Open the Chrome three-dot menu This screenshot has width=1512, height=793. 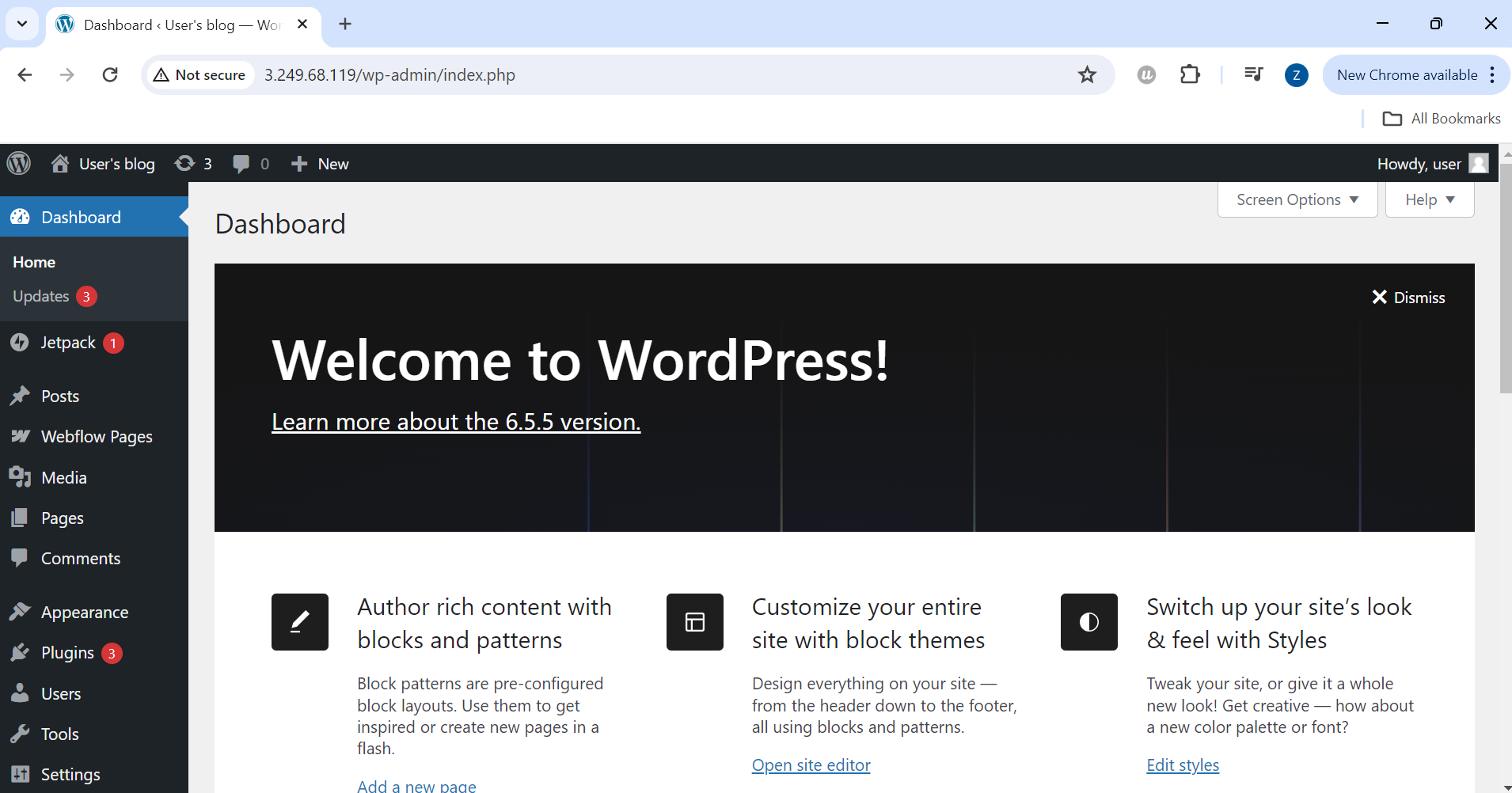pyautogui.click(x=1492, y=74)
